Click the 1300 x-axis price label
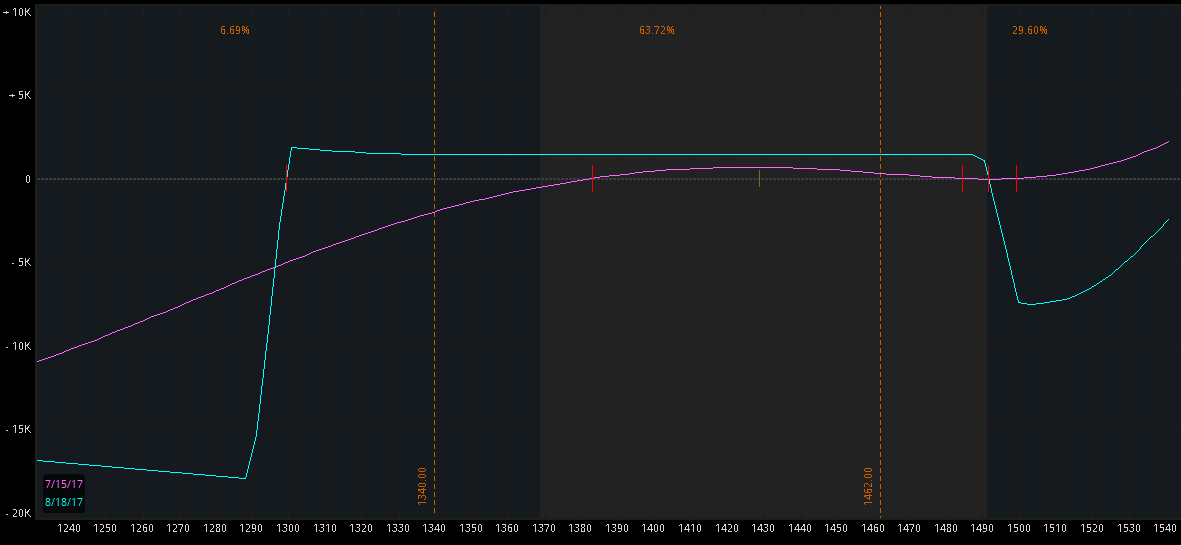Screen dimensions: 1181x545 pyautogui.click(x=288, y=528)
